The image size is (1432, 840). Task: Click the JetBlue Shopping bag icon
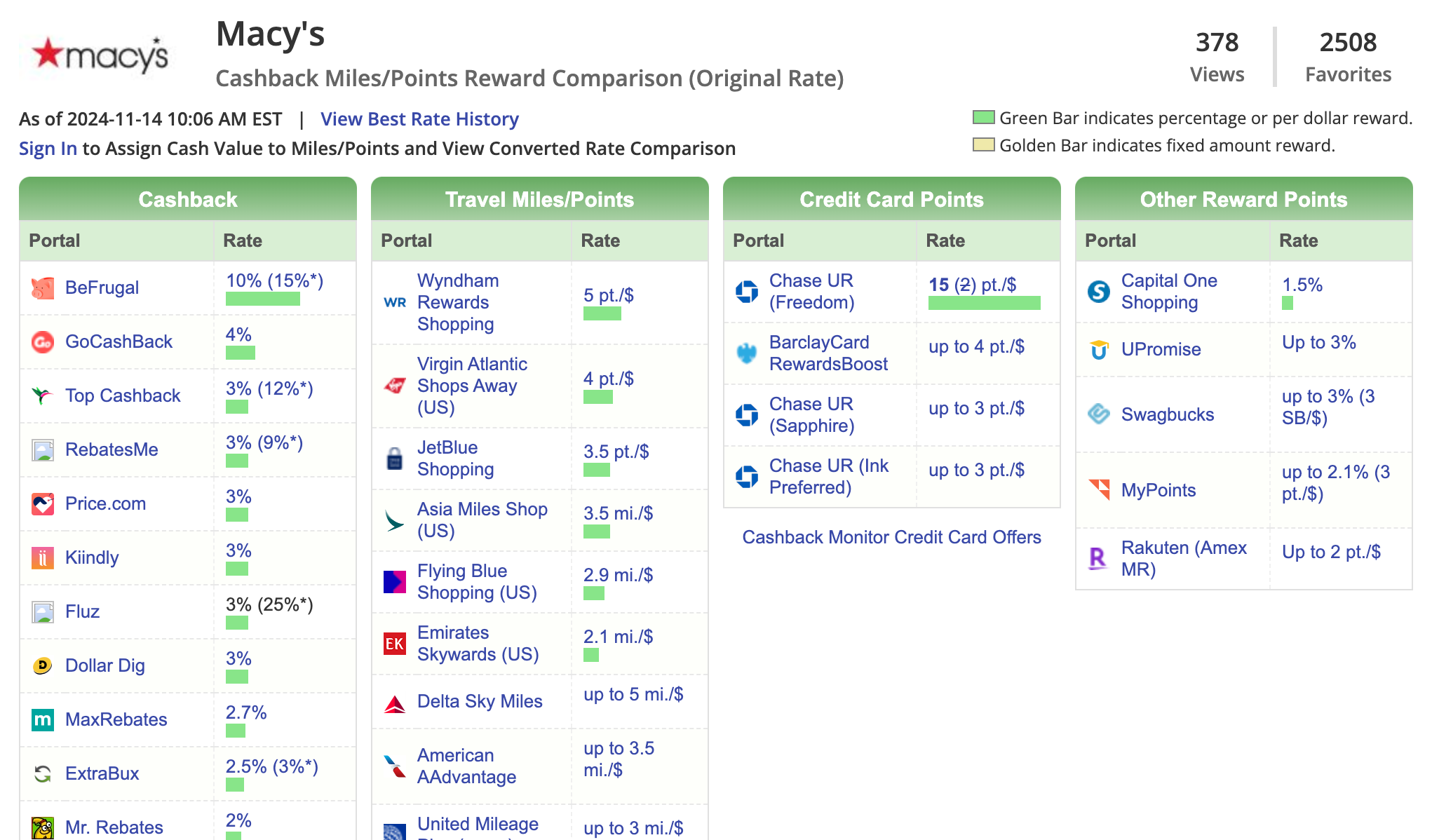point(395,459)
